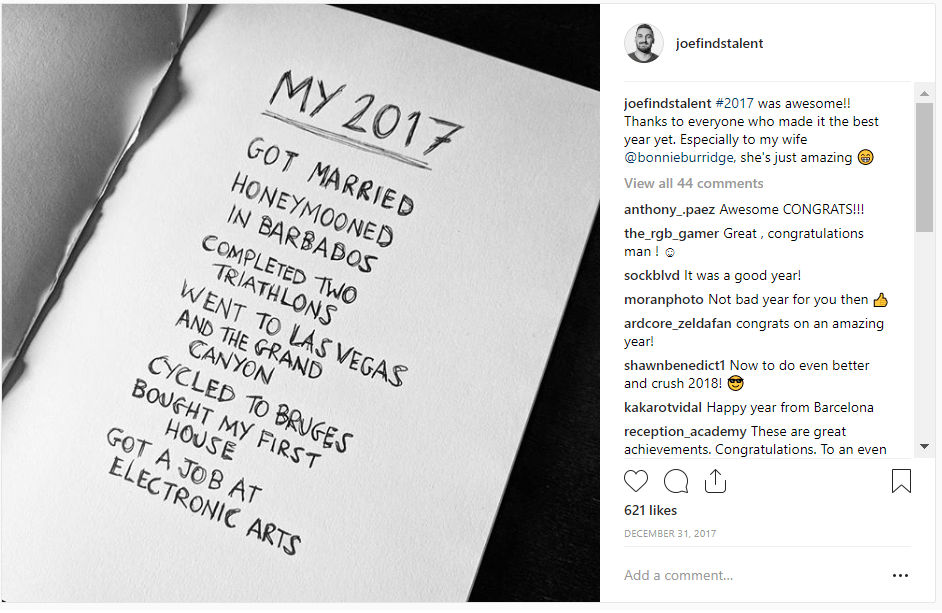The height and width of the screenshot is (613, 942).
Task: Open commenter anthony_.paez's profile
Action: [x=668, y=209]
